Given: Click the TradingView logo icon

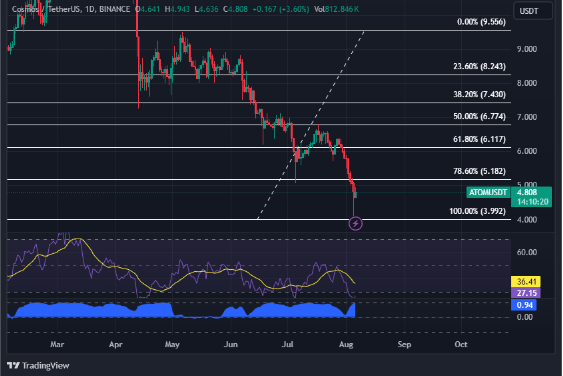Looking at the screenshot, I should tap(13, 366).
